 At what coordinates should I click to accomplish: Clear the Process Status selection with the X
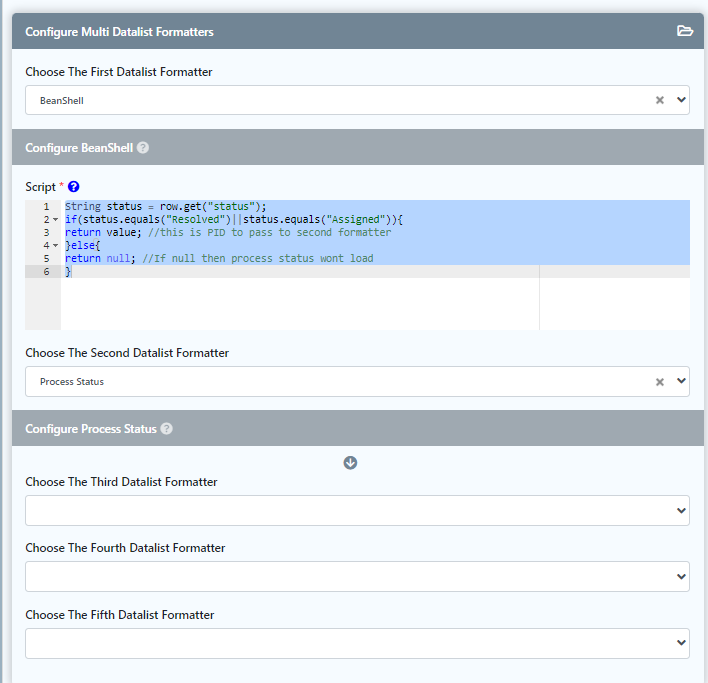pos(659,381)
